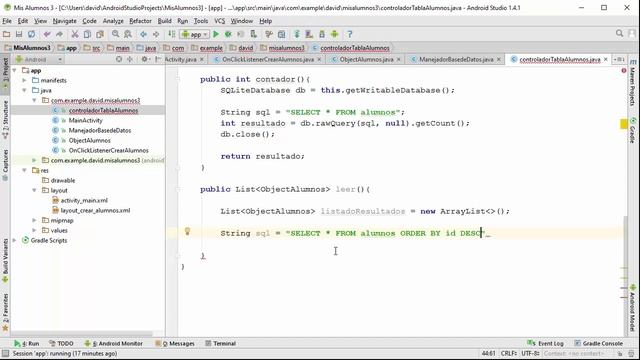Collapse the java folder node
Screen dimensions: 640x360
pyautogui.click(x=24, y=91)
